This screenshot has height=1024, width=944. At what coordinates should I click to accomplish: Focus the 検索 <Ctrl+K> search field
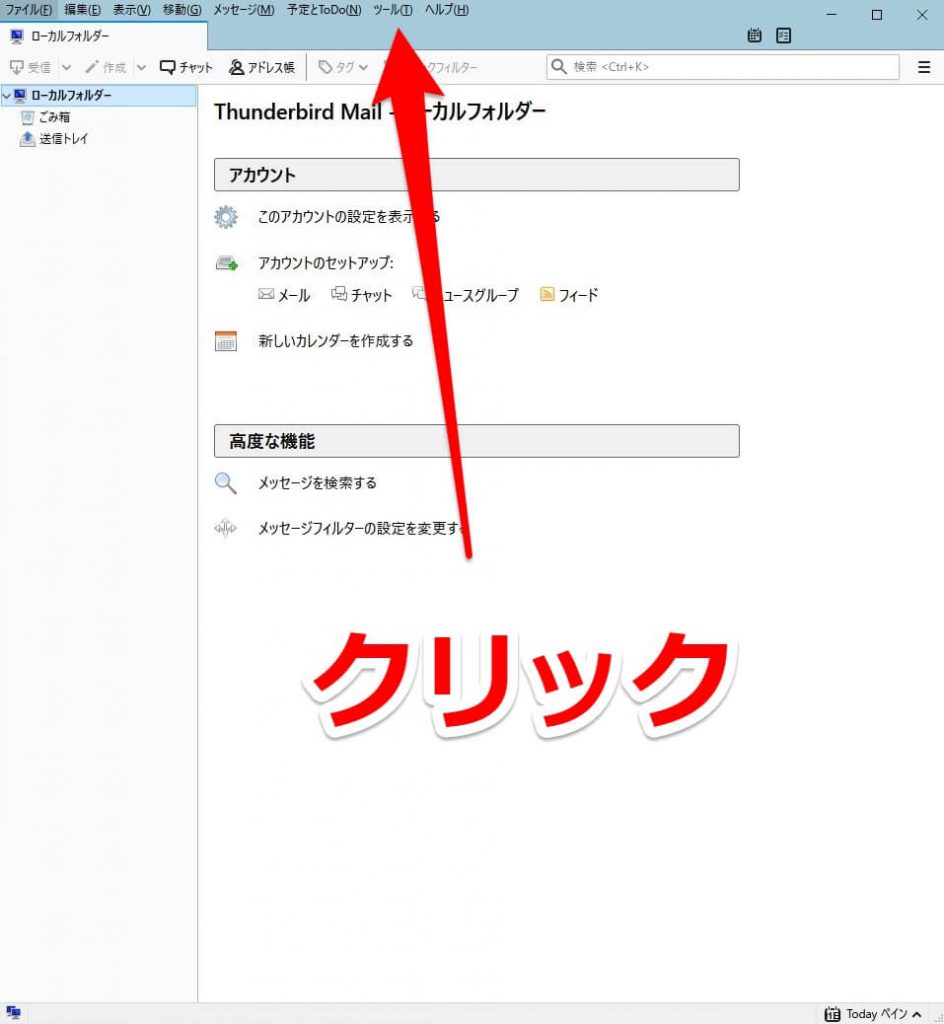722,67
